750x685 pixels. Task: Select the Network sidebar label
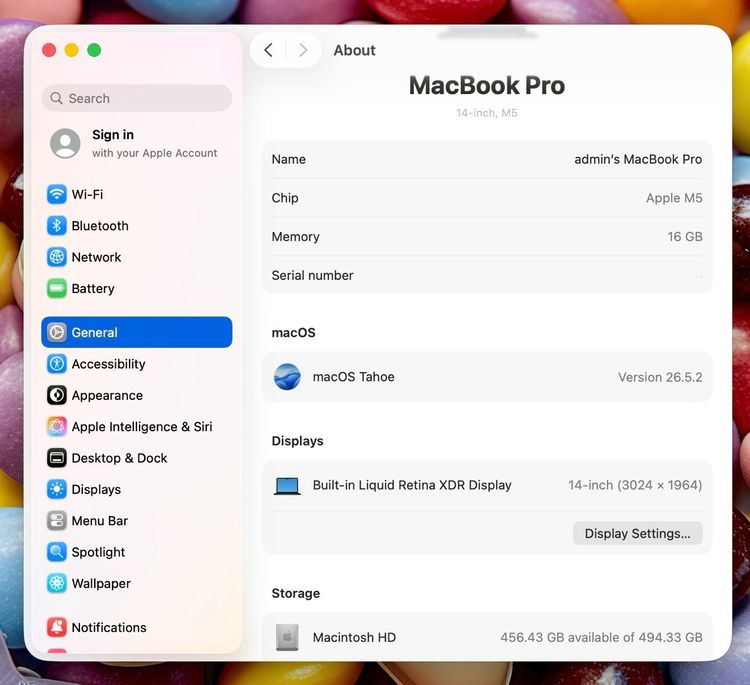[96, 257]
